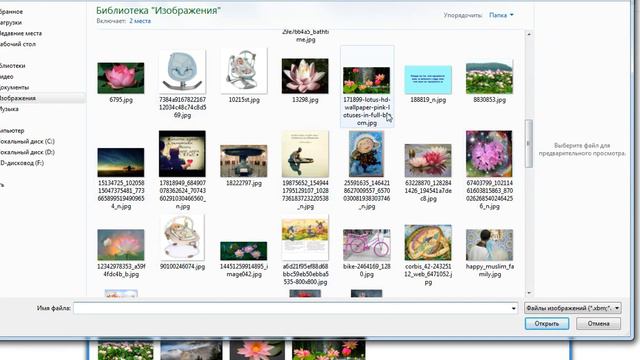This screenshot has height=360, width=640.
Task: Open the Файлы изображений file type filter
Action: point(573,308)
